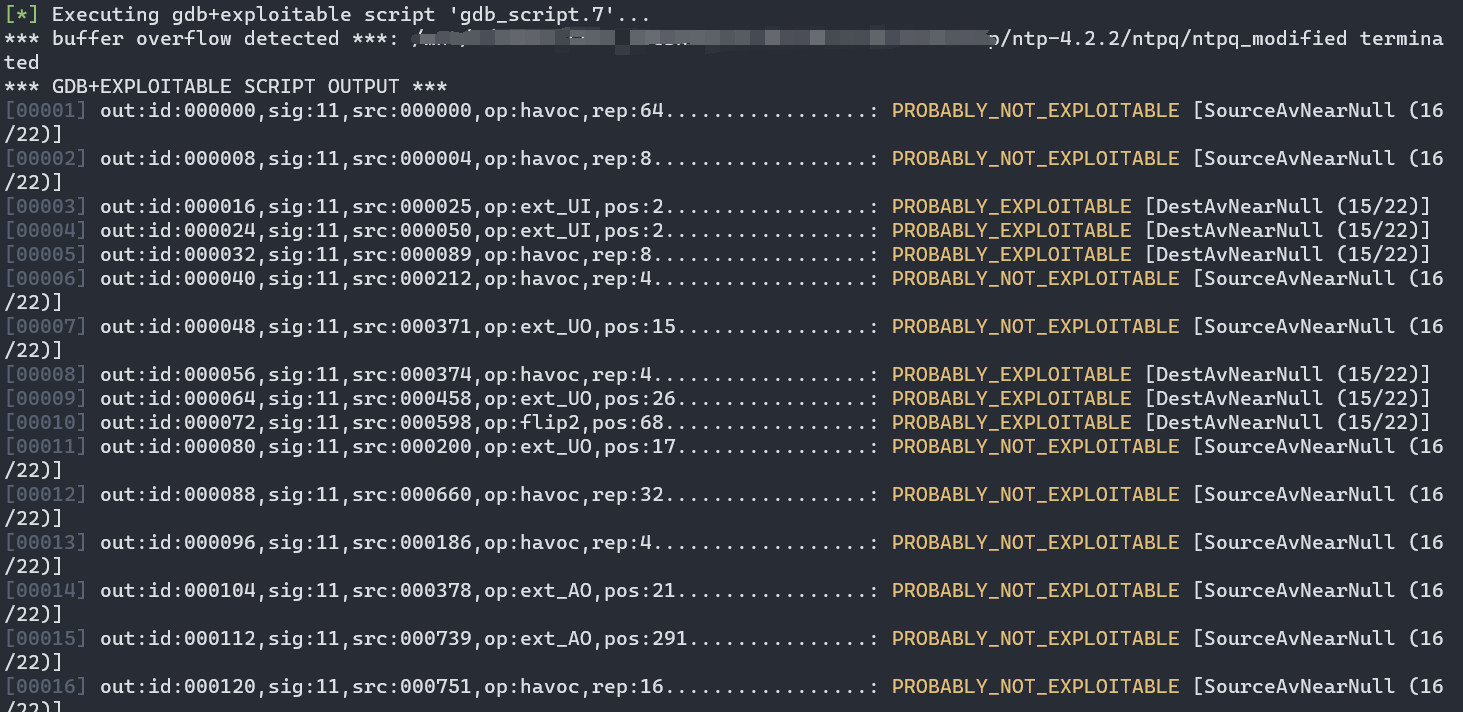Click the "*** buffer overflow detected ***:" text
Image resolution: width=1463 pixels, height=712 pixels.
pos(202,39)
